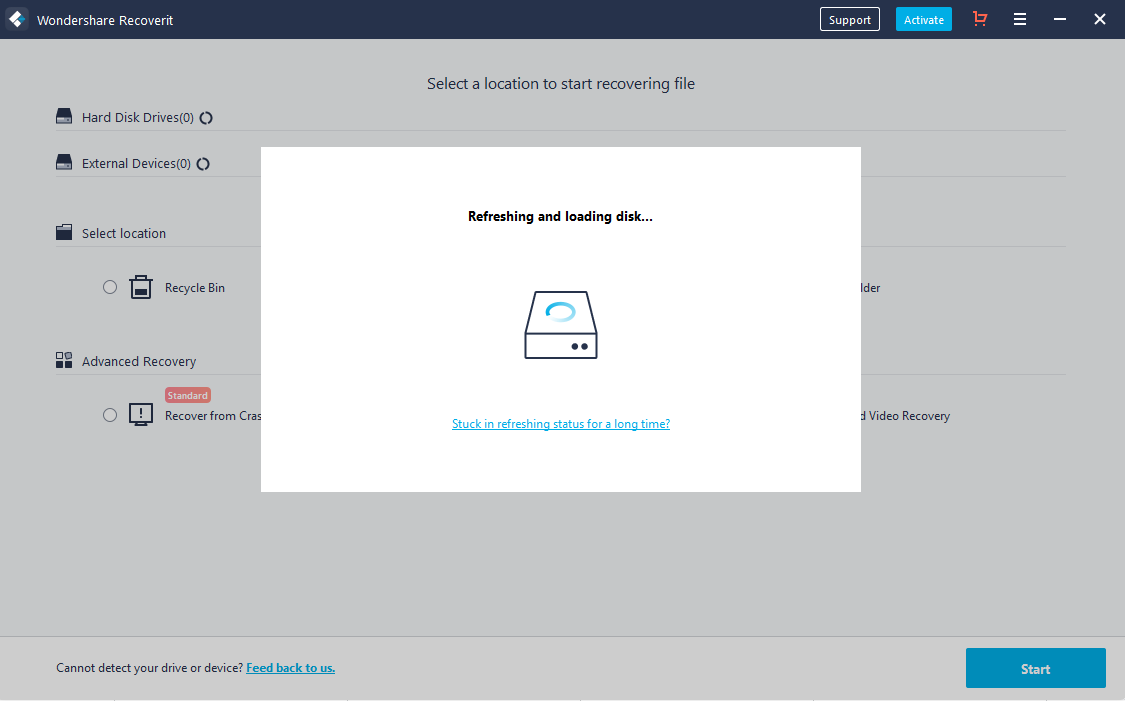
Task: Close the Recoverit window
Action: [1099, 19]
